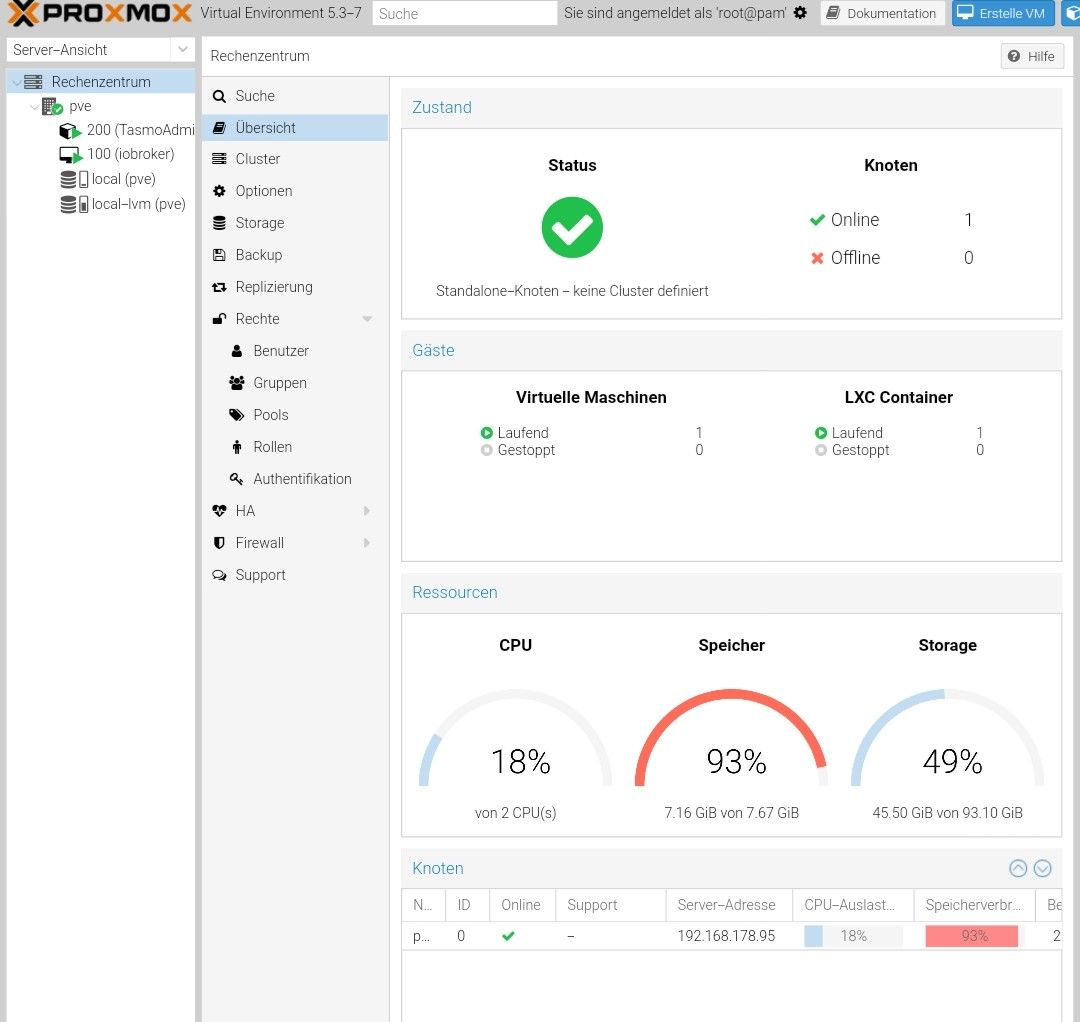Screen dimensions: 1080x1022
Task: Click the Cluster server-stack icon
Action: coord(219,159)
